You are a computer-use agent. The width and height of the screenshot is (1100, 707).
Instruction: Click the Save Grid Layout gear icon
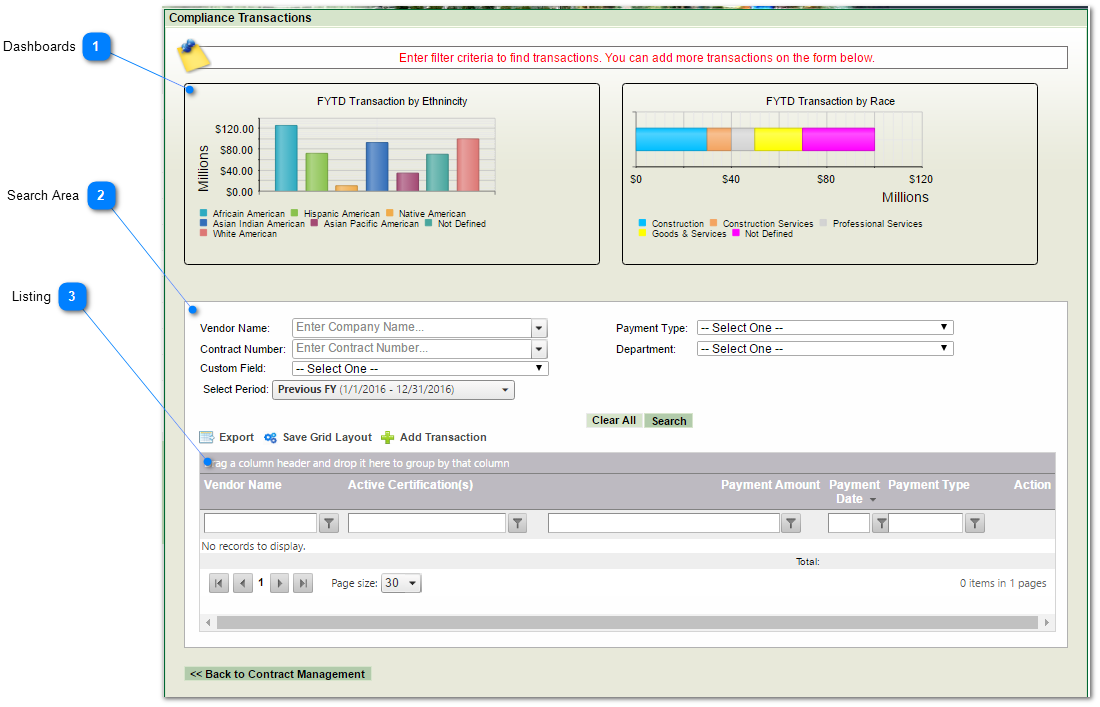[271, 438]
